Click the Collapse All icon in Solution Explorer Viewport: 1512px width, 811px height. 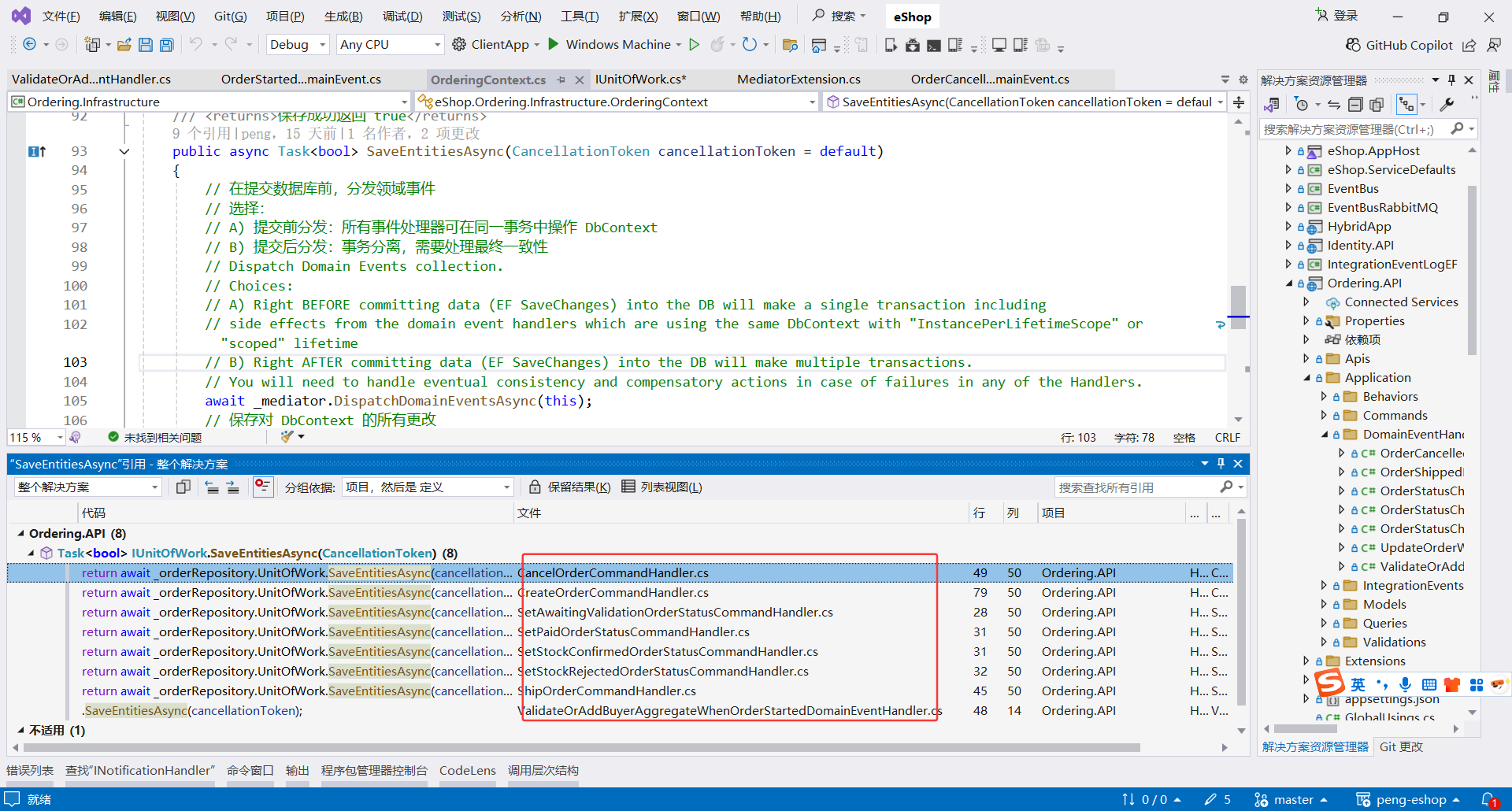click(x=1355, y=105)
